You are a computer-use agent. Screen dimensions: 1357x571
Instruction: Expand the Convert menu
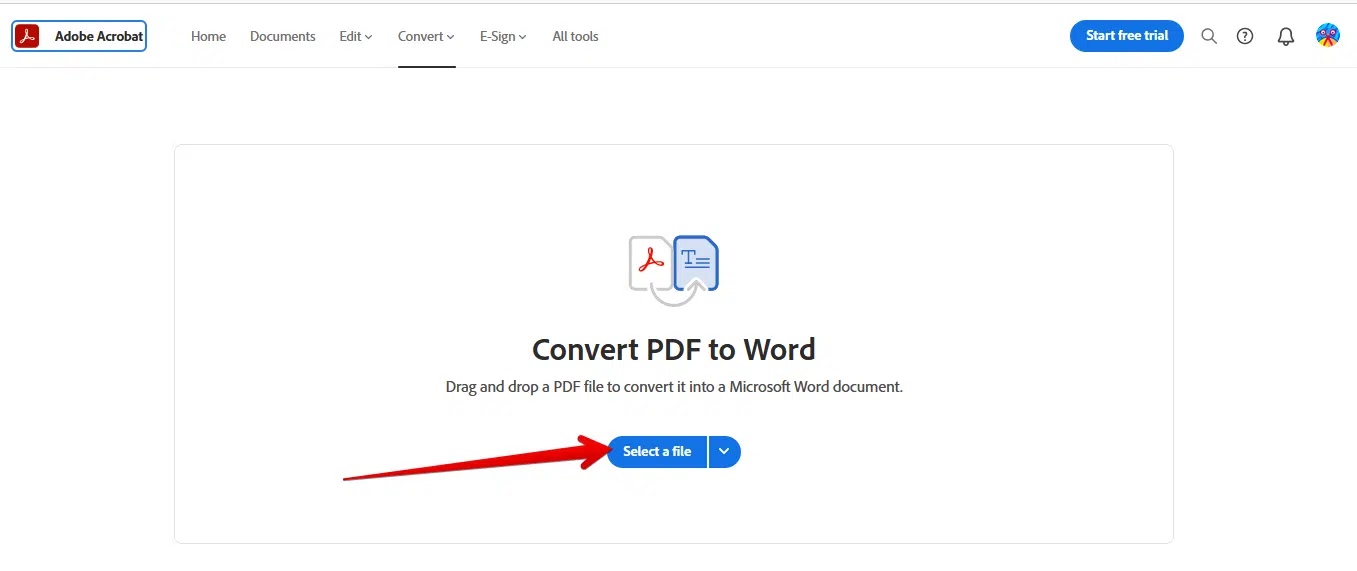pyautogui.click(x=426, y=36)
